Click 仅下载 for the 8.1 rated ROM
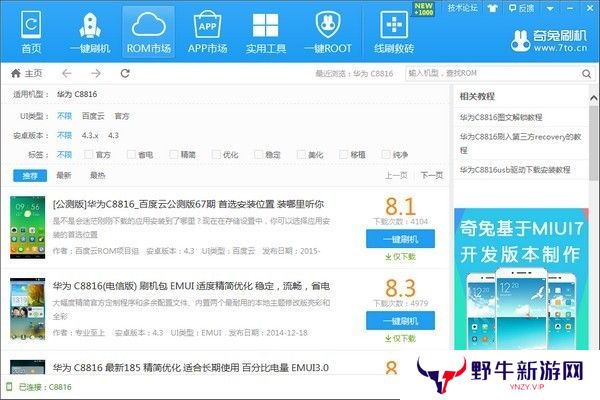 pyautogui.click(x=400, y=256)
